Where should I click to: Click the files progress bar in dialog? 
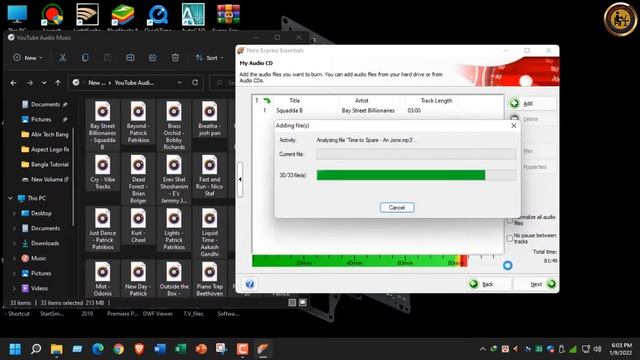(x=416, y=175)
